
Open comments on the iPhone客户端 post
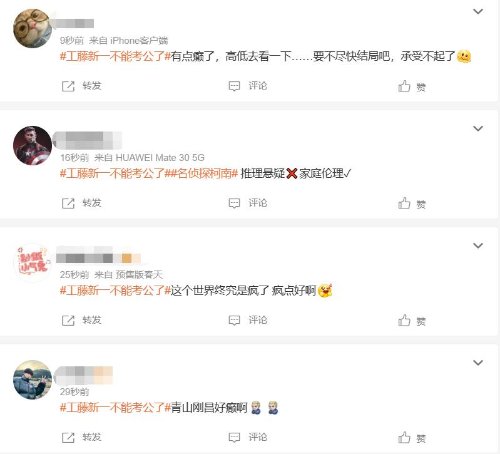click(x=248, y=86)
